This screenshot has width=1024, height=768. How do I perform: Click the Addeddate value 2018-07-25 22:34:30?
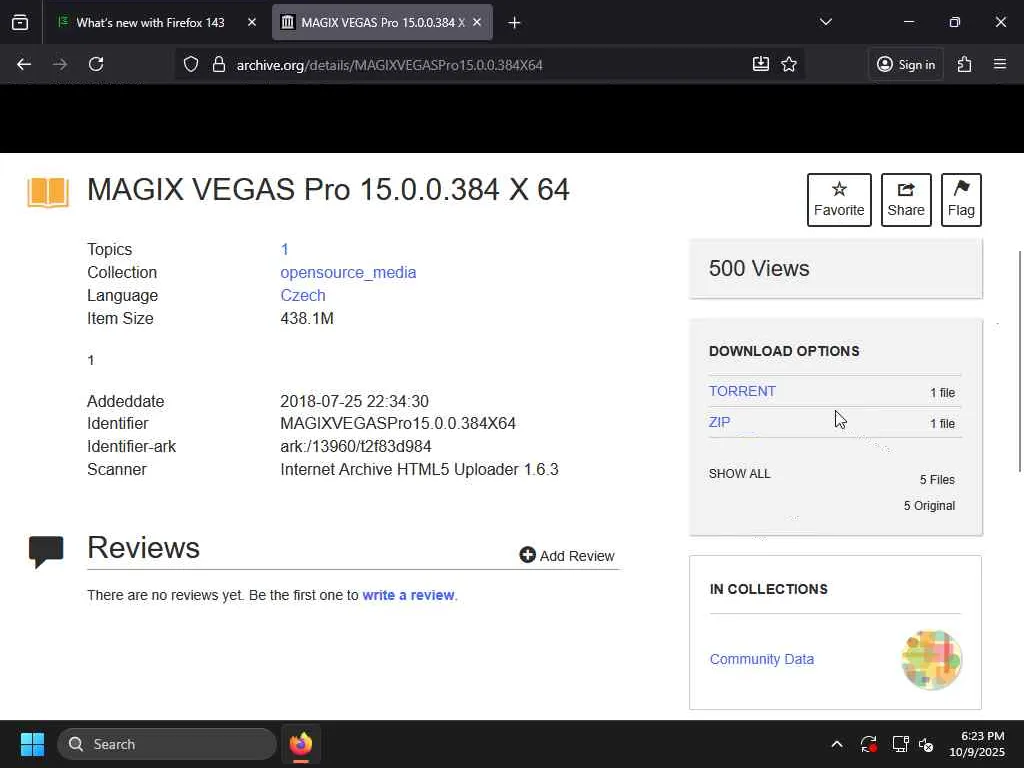(354, 401)
